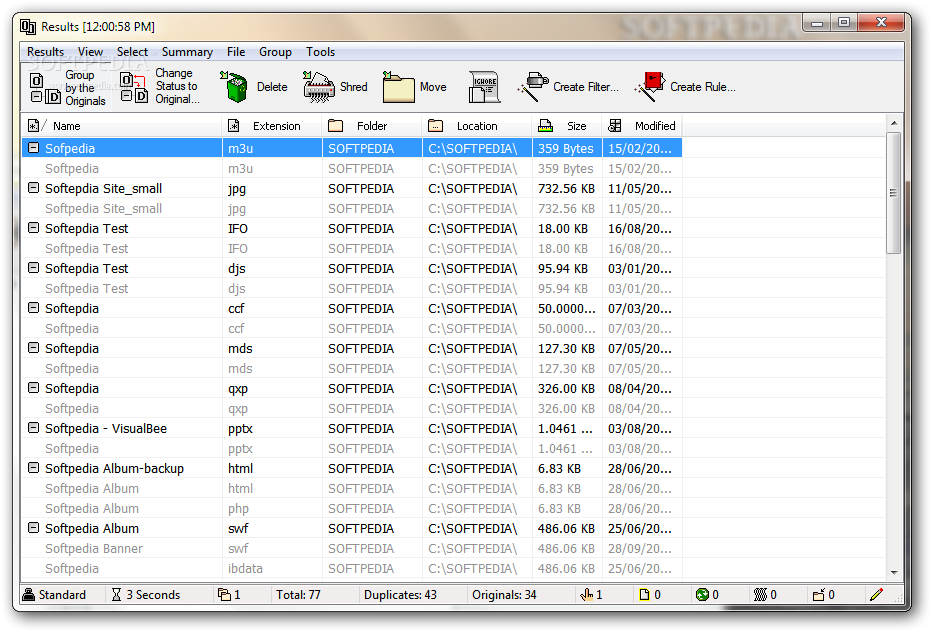Click the Name column header icon
The image size is (932, 632).
(34, 125)
